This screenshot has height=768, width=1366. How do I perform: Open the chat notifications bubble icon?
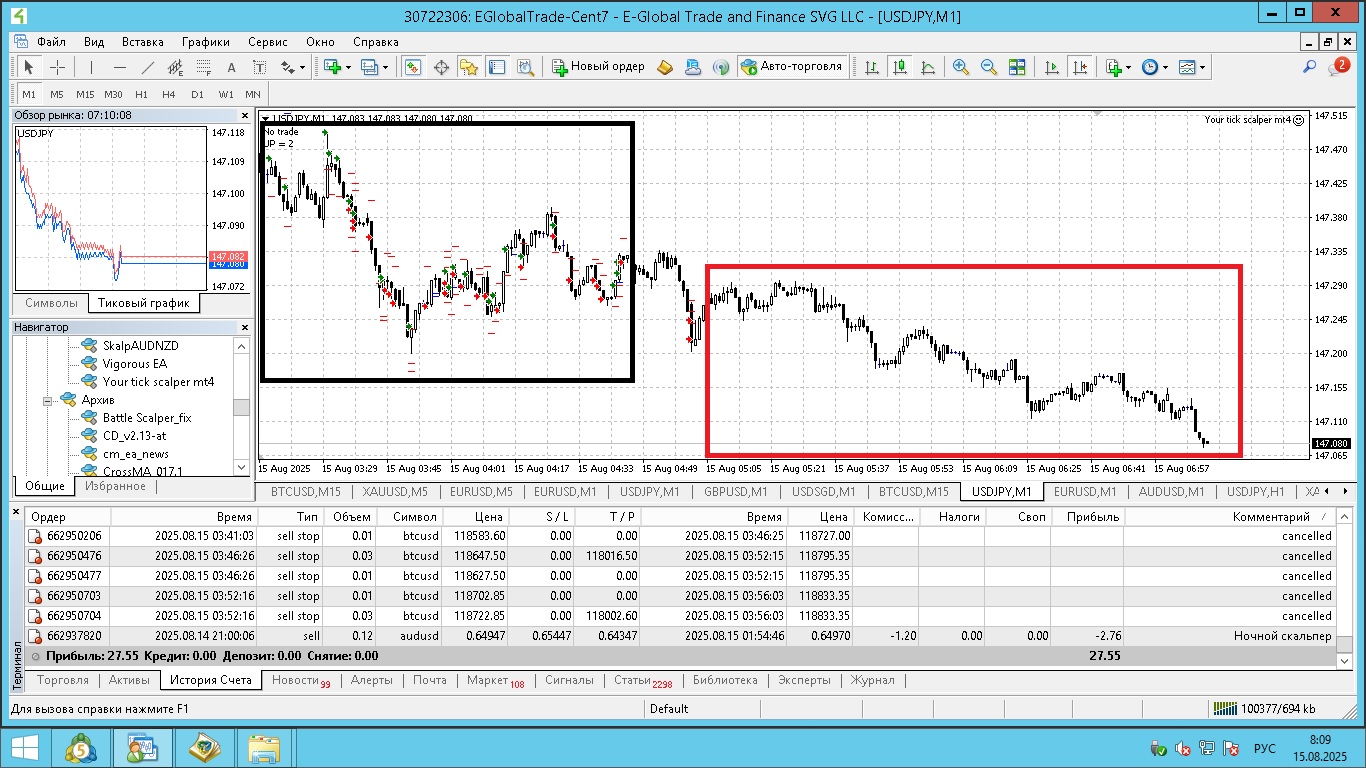click(x=1340, y=66)
